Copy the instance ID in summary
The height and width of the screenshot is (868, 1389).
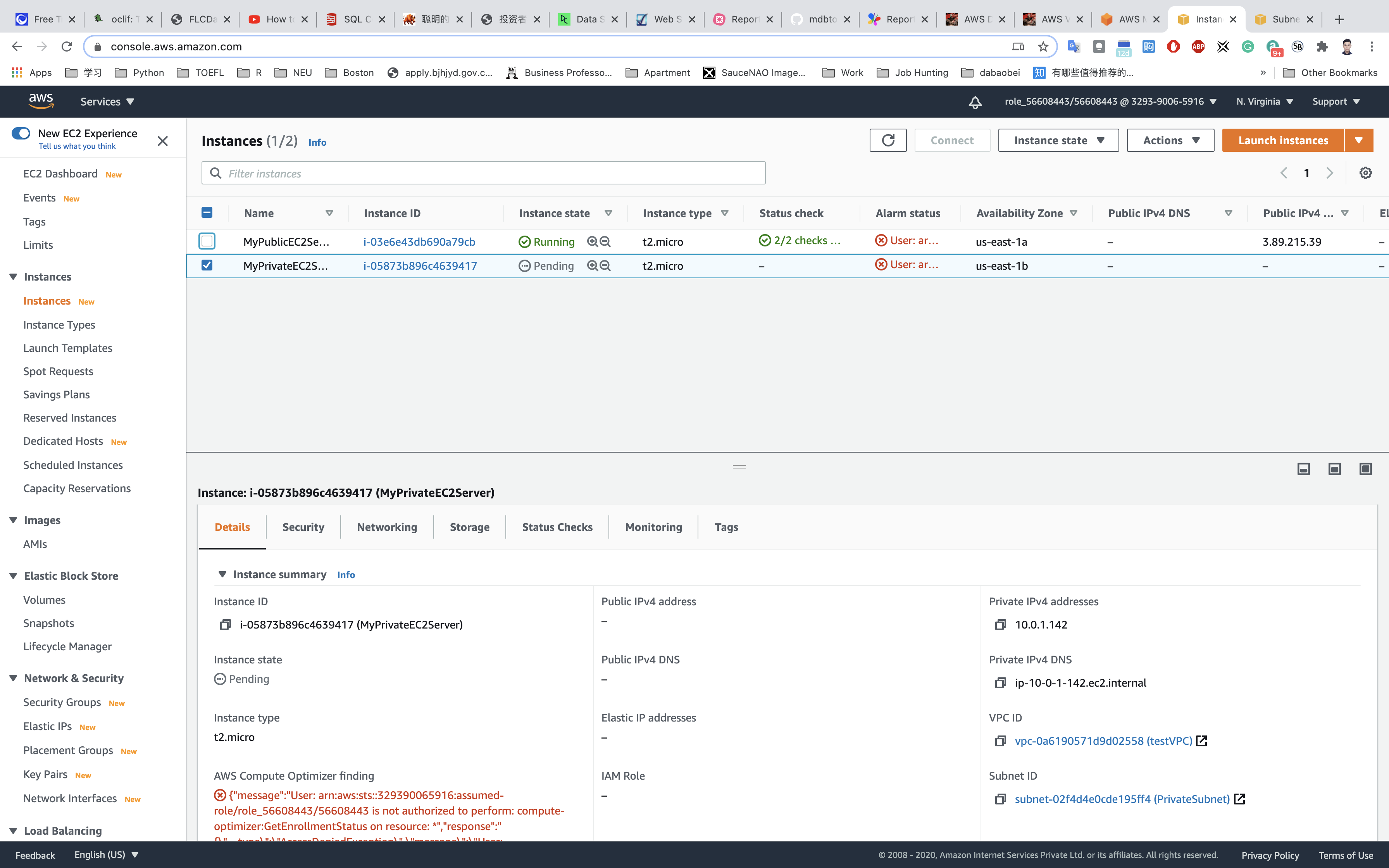pyautogui.click(x=225, y=625)
